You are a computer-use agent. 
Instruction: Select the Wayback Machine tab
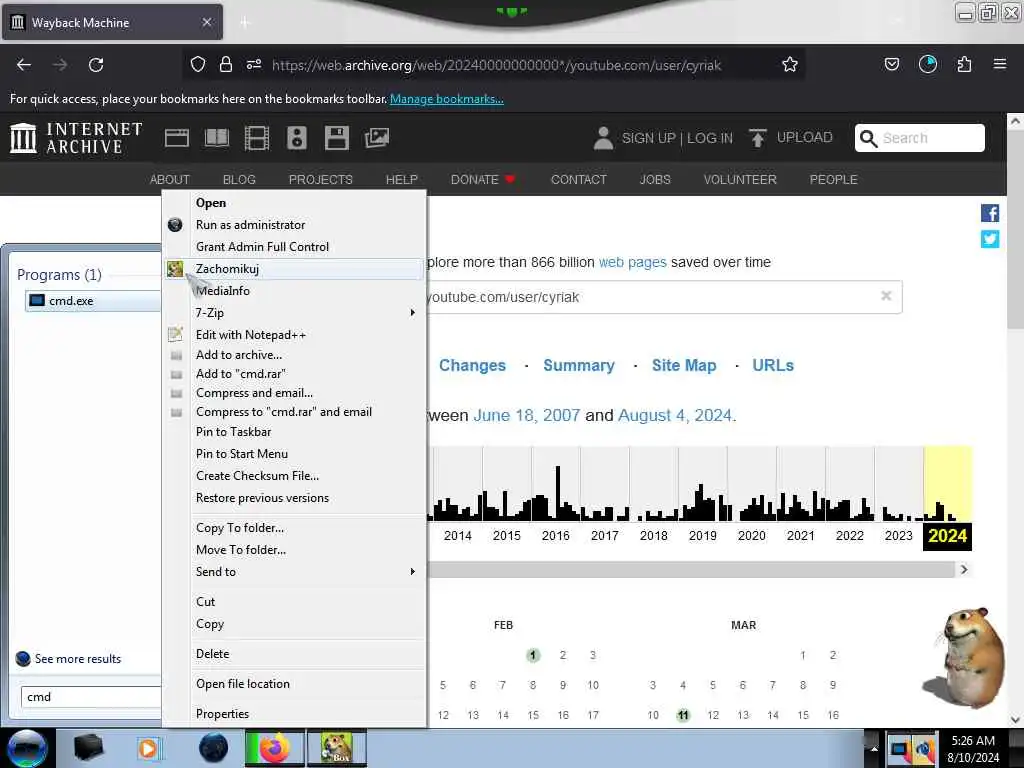pos(112,22)
